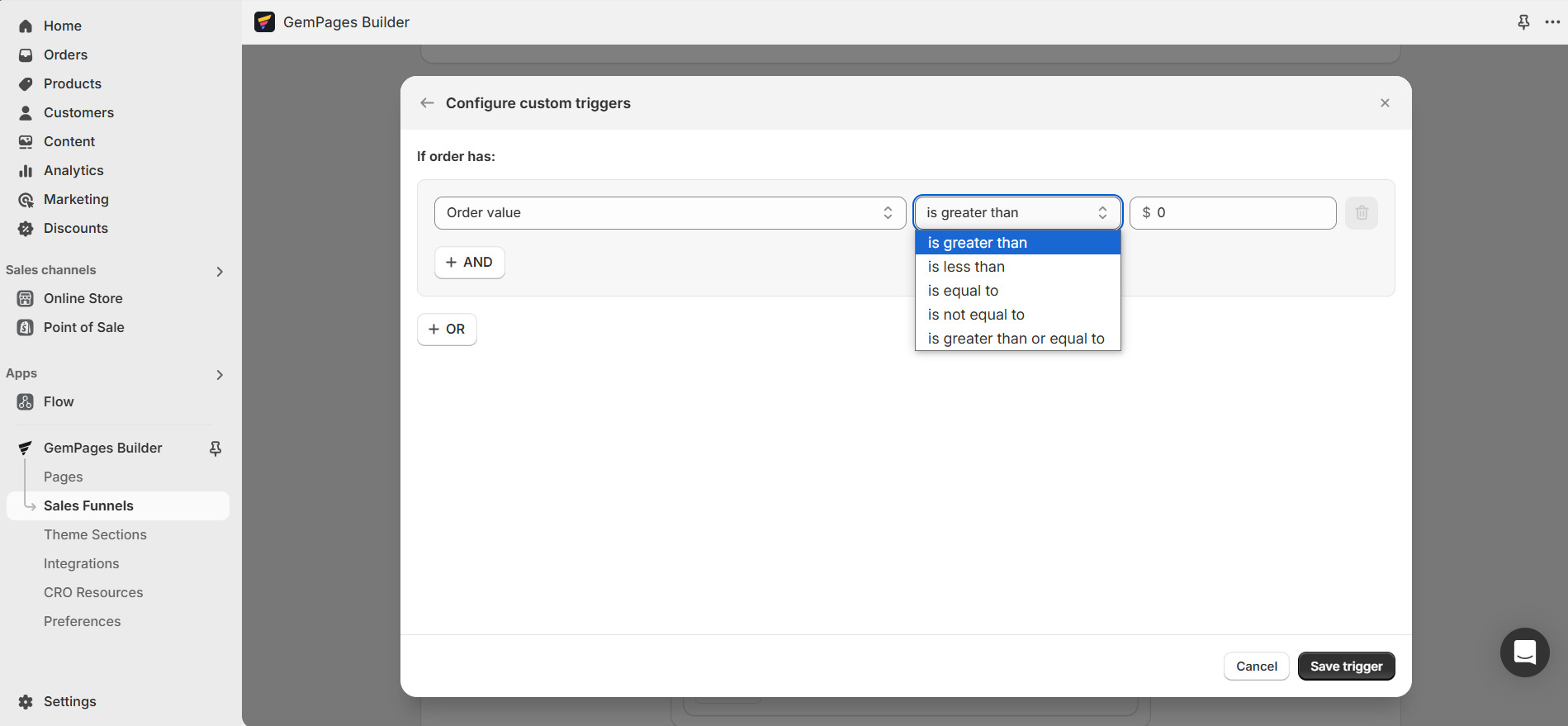Click the pin icon beside GemPages Builder in sidebar
This screenshot has width=1568, height=726.
216,448
